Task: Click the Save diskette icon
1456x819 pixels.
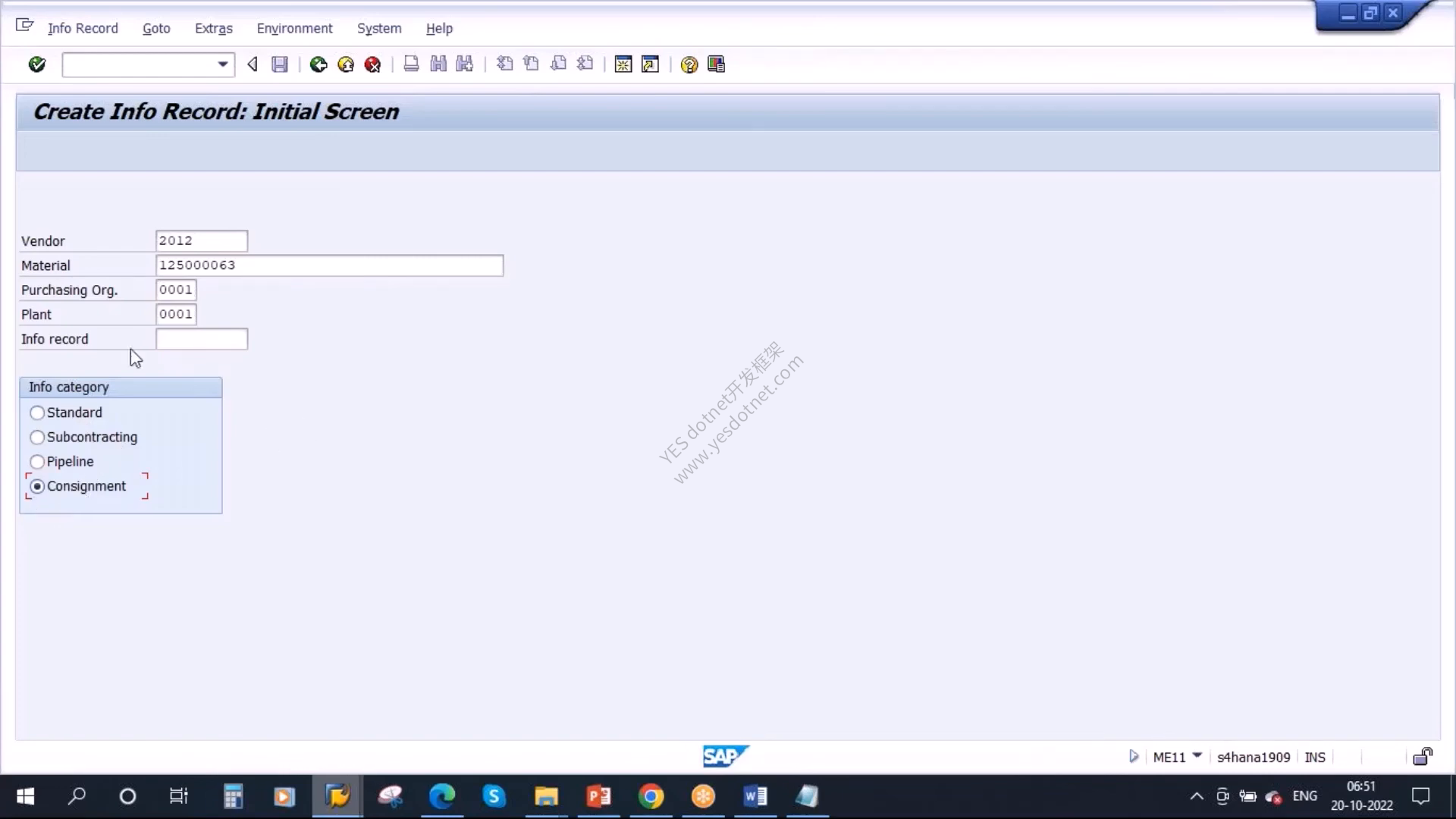Action: 280,64
